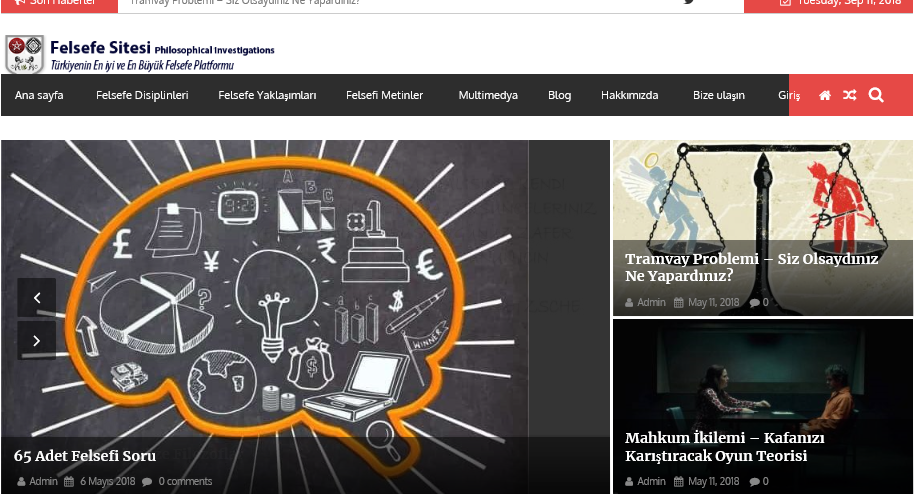The width and height of the screenshot is (915, 499).
Task: Click the Twitter icon in top bar
Action: [x=689, y=2]
